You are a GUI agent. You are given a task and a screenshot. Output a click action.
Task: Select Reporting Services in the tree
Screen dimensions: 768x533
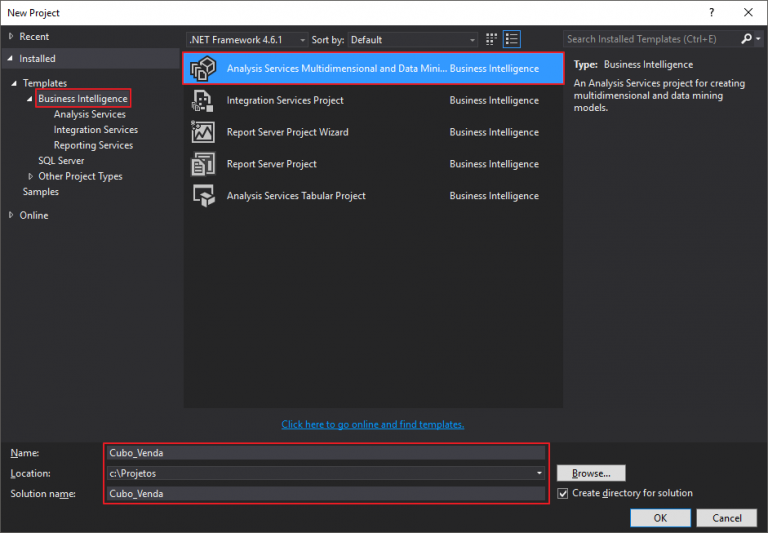point(93,145)
